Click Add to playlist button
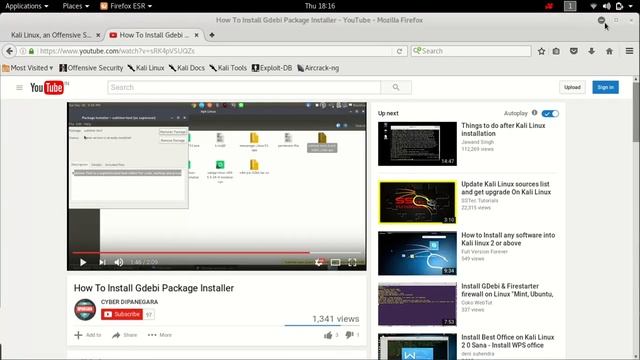Screen dimensions: 640x360 pos(88,335)
